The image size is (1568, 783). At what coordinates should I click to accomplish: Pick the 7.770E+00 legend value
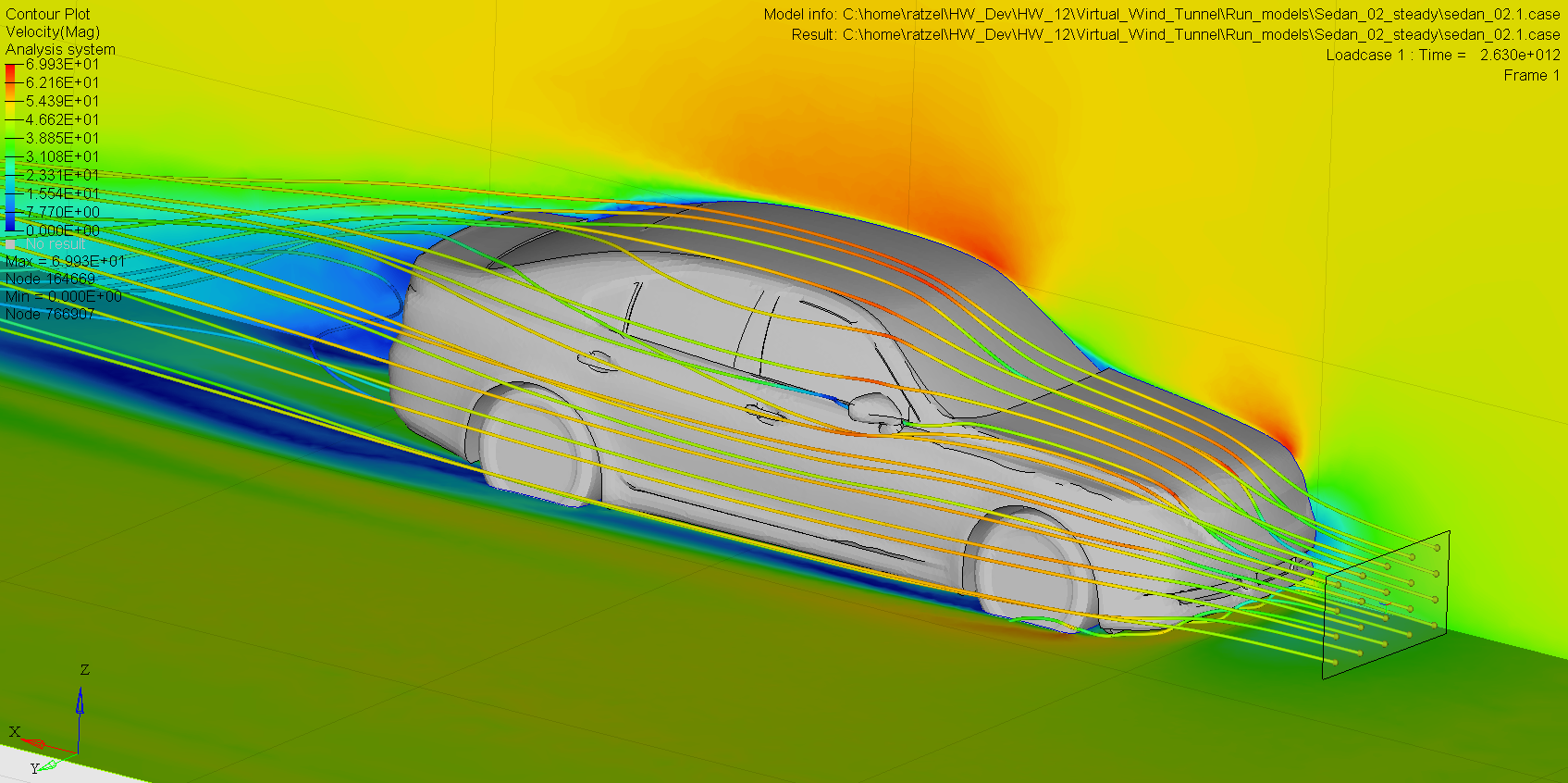tap(62, 212)
